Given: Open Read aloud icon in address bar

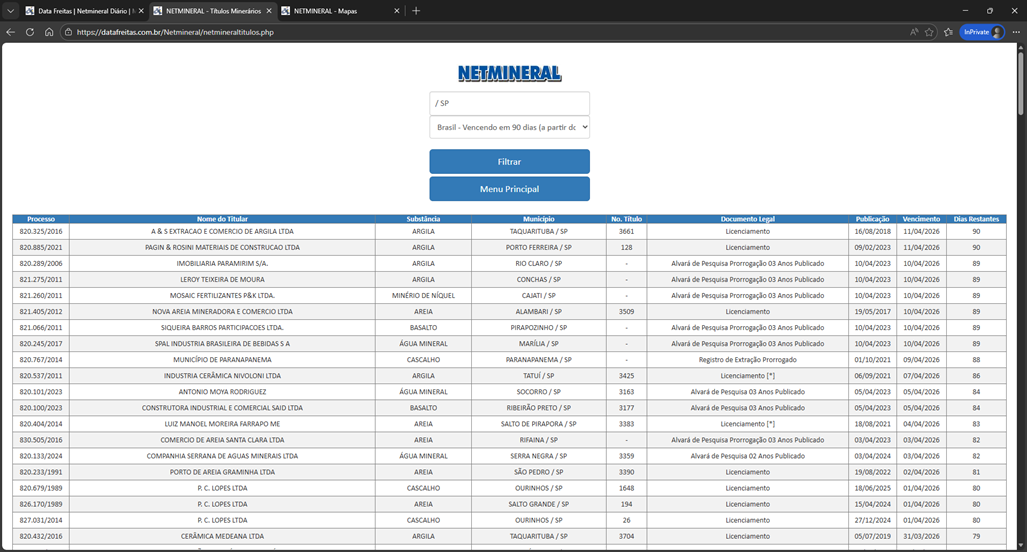Looking at the screenshot, I should pos(914,32).
